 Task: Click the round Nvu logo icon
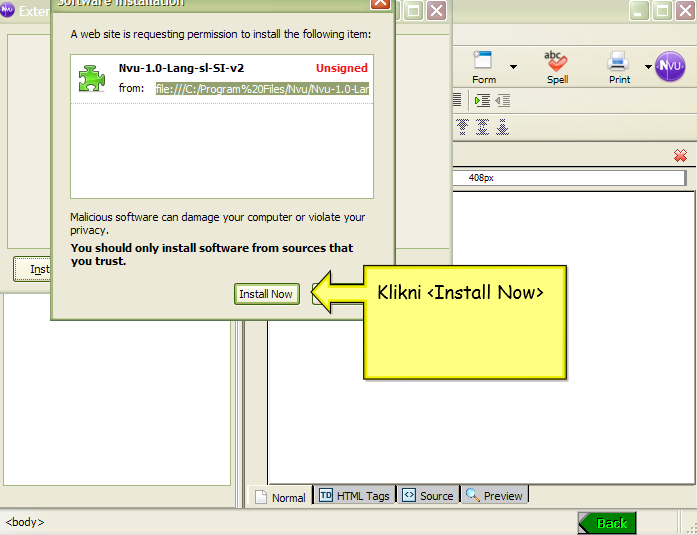[x=670, y=66]
